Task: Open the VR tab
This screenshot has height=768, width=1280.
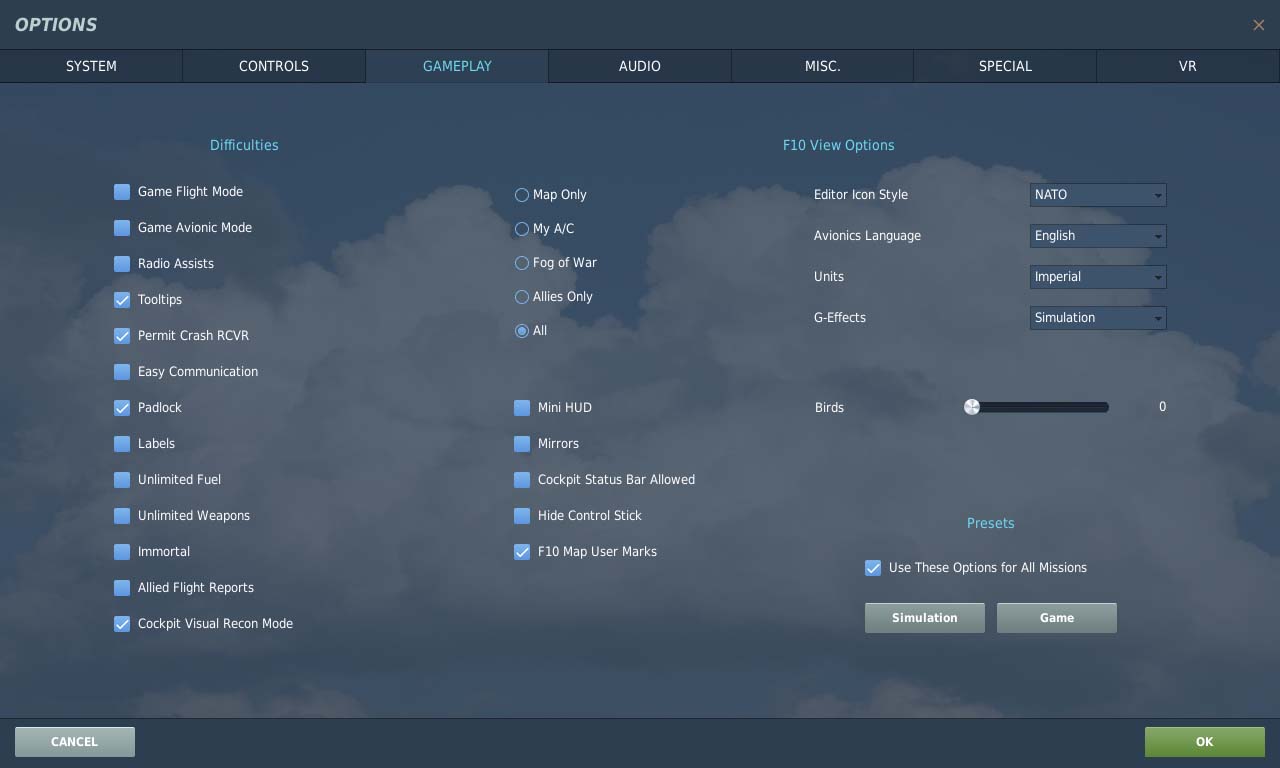Action: [x=1188, y=66]
